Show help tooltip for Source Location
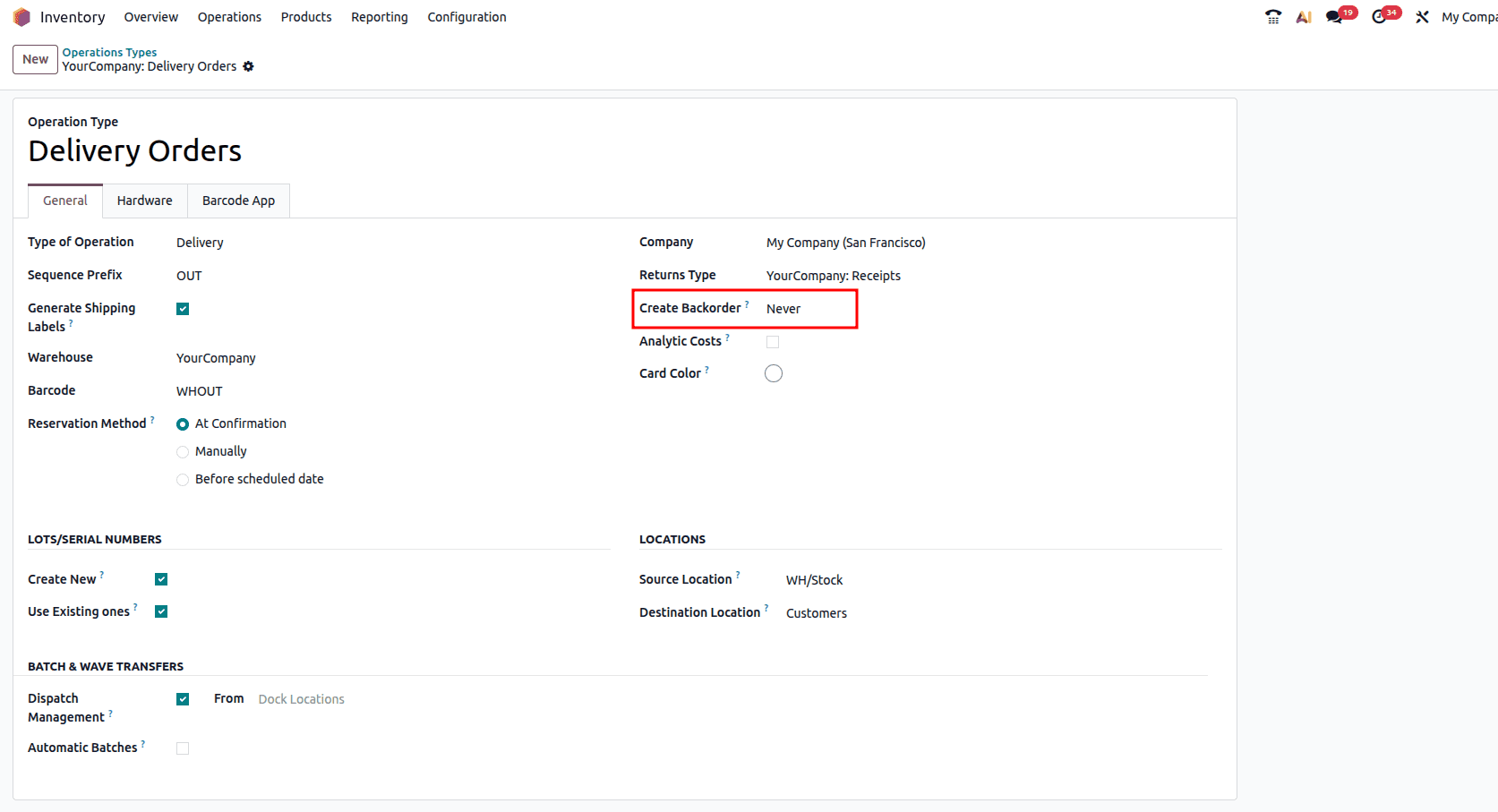The height and width of the screenshot is (812, 1498). click(738, 576)
